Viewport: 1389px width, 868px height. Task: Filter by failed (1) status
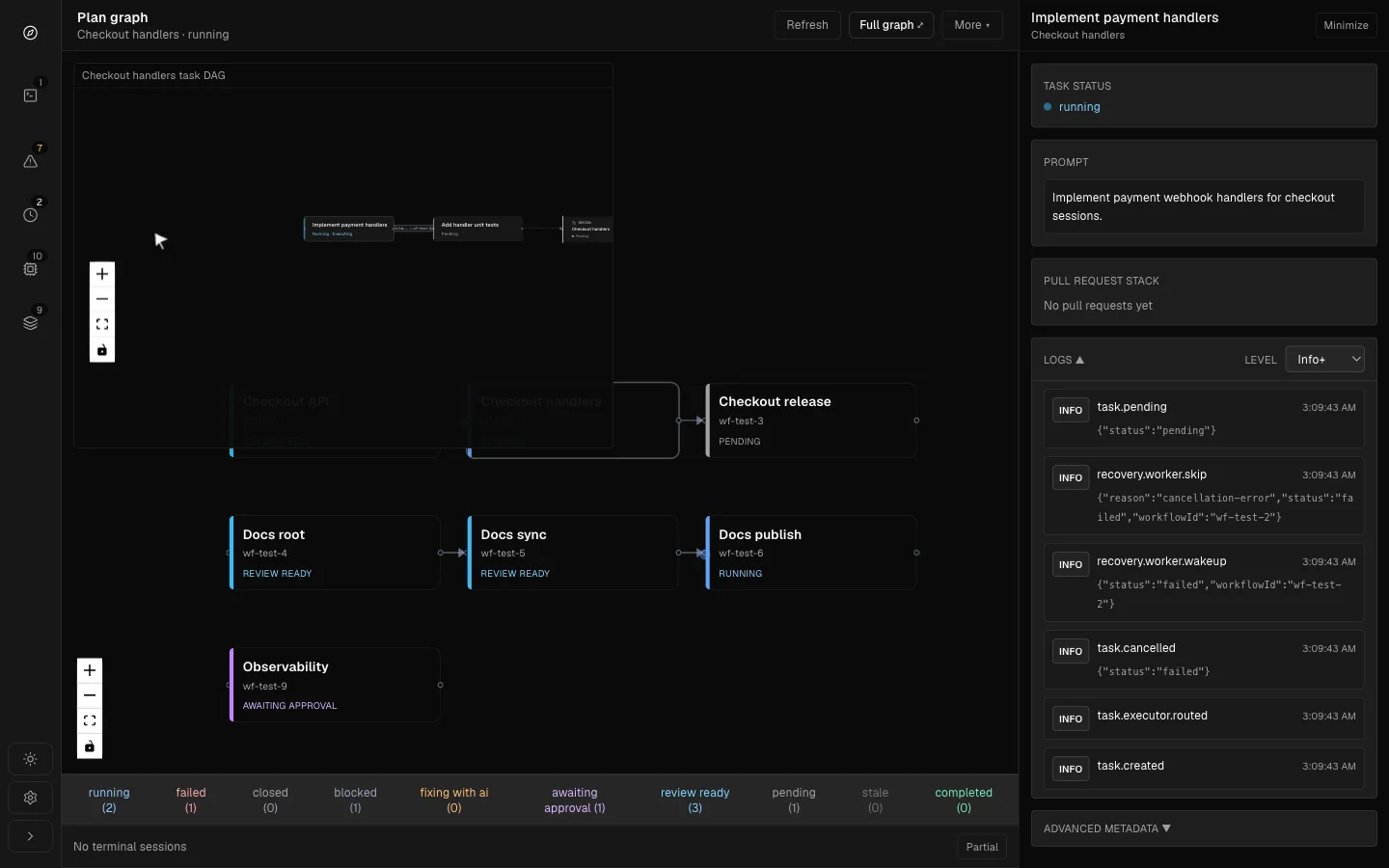click(x=191, y=800)
